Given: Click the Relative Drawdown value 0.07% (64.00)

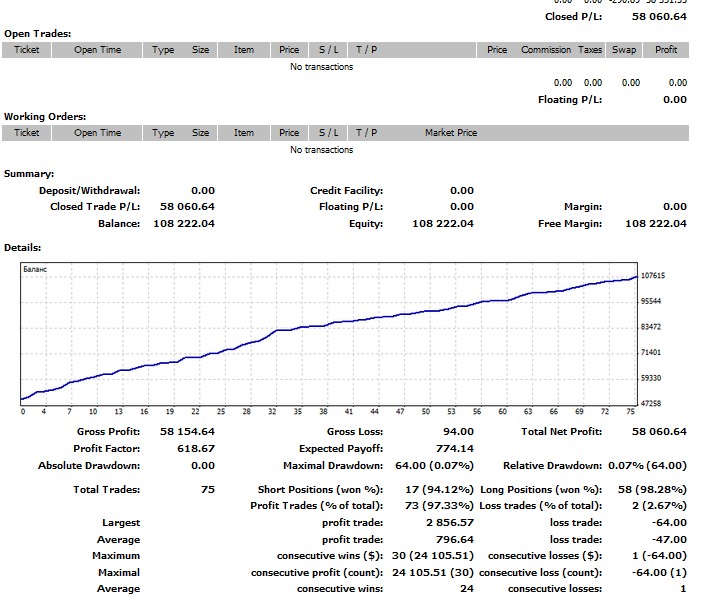Looking at the screenshot, I should click(x=647, y=466).
